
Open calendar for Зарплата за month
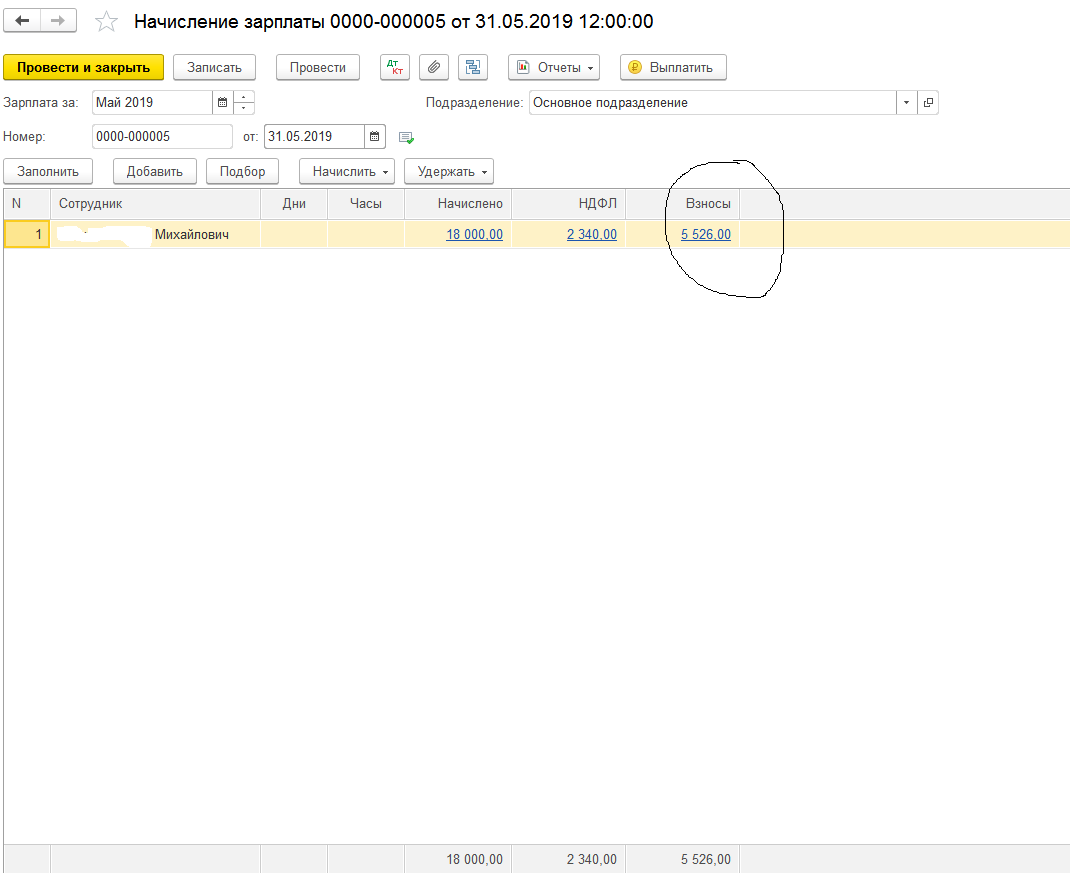[222, 102]
